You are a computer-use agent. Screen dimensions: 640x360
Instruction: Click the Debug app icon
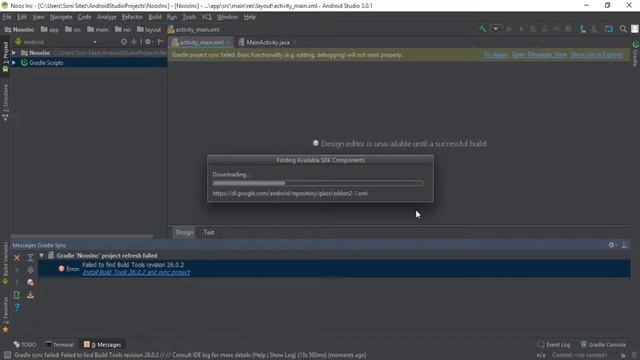[x=533, y=29]
